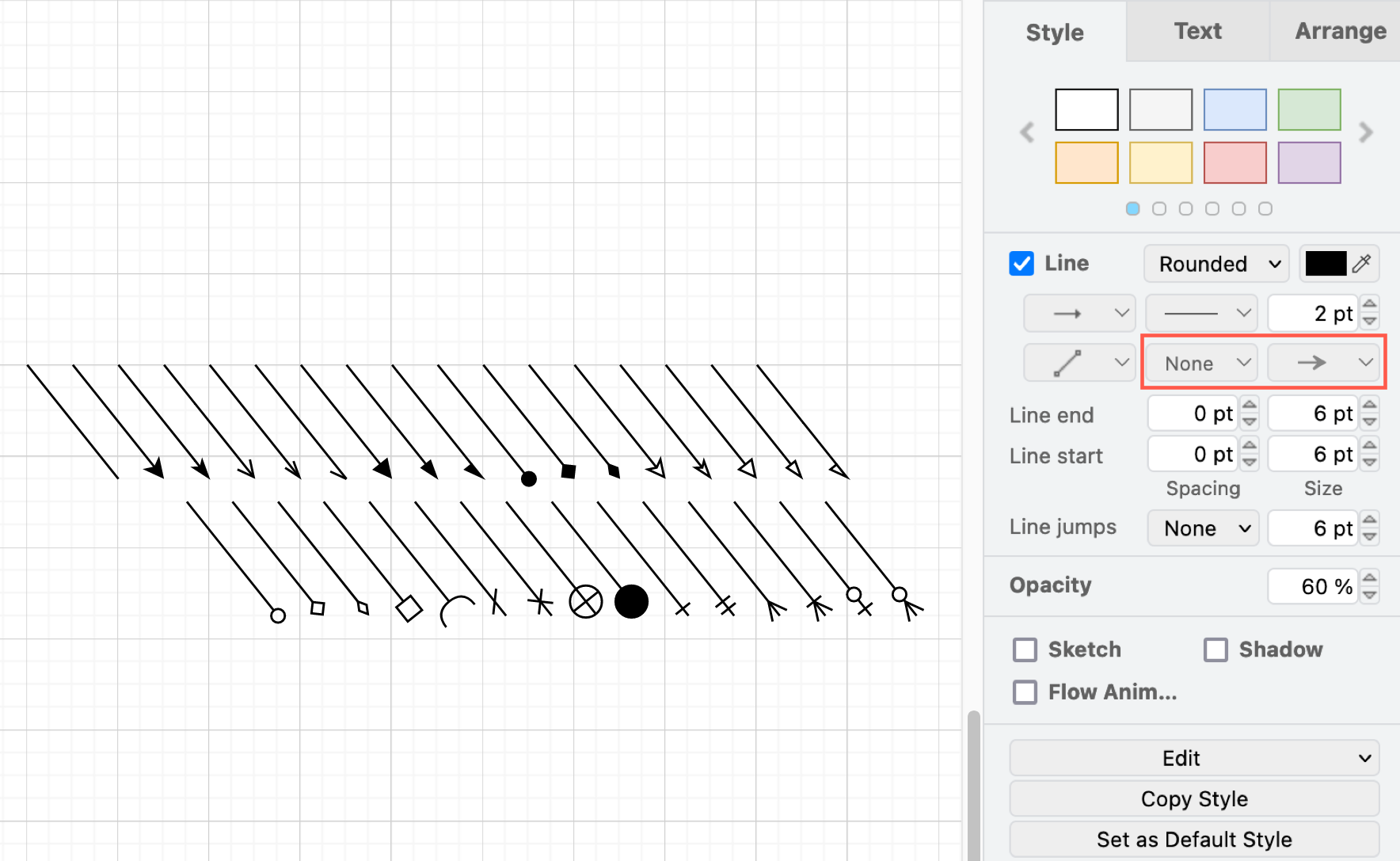Screen dimensions: 1400x861
Task: Select the blue fill color swatch
Action: click(1235, 109)
